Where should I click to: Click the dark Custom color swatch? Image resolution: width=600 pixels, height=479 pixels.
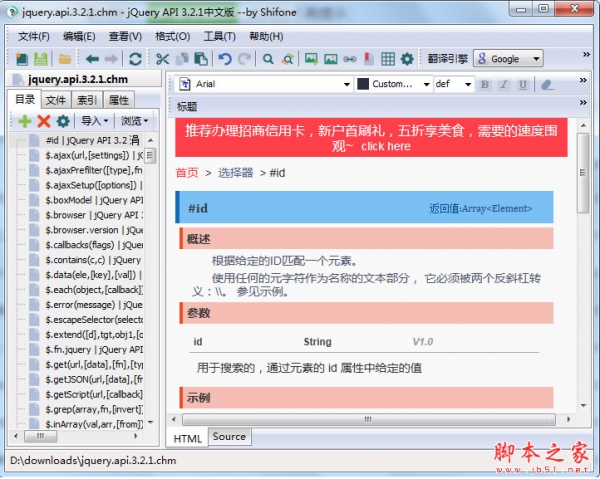pos(362,84)
